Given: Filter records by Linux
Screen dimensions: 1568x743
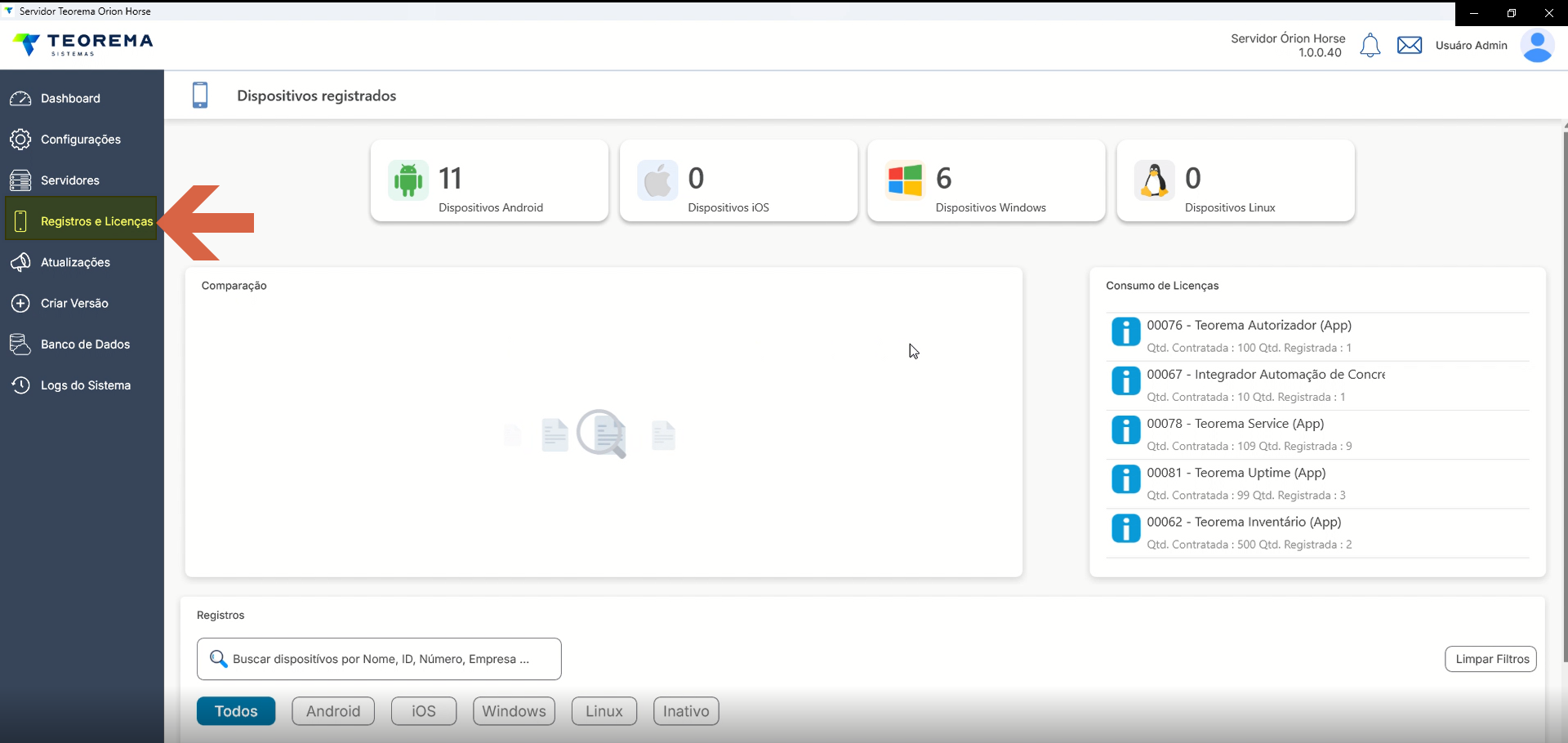Looking at the screenshot, I should (604, 711).
